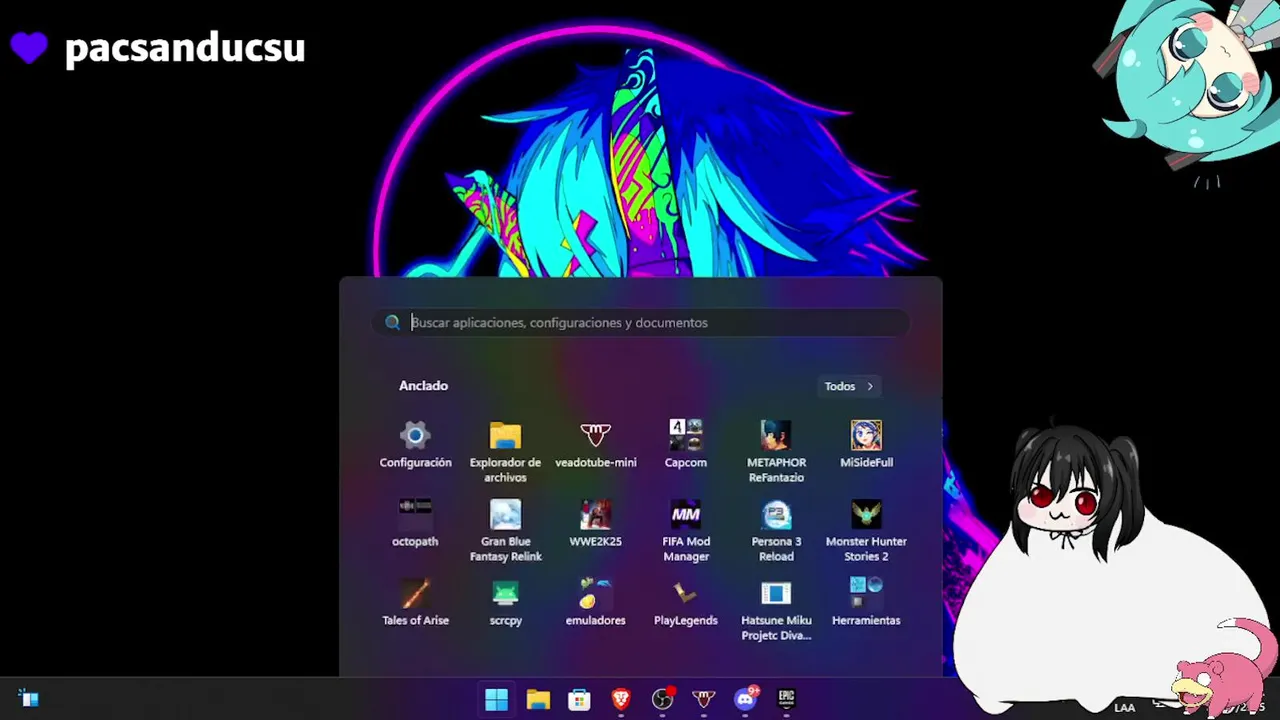Open the Capcom pinned folder
The width and height of the screenshot is (1280, 720).
(686, 445)
